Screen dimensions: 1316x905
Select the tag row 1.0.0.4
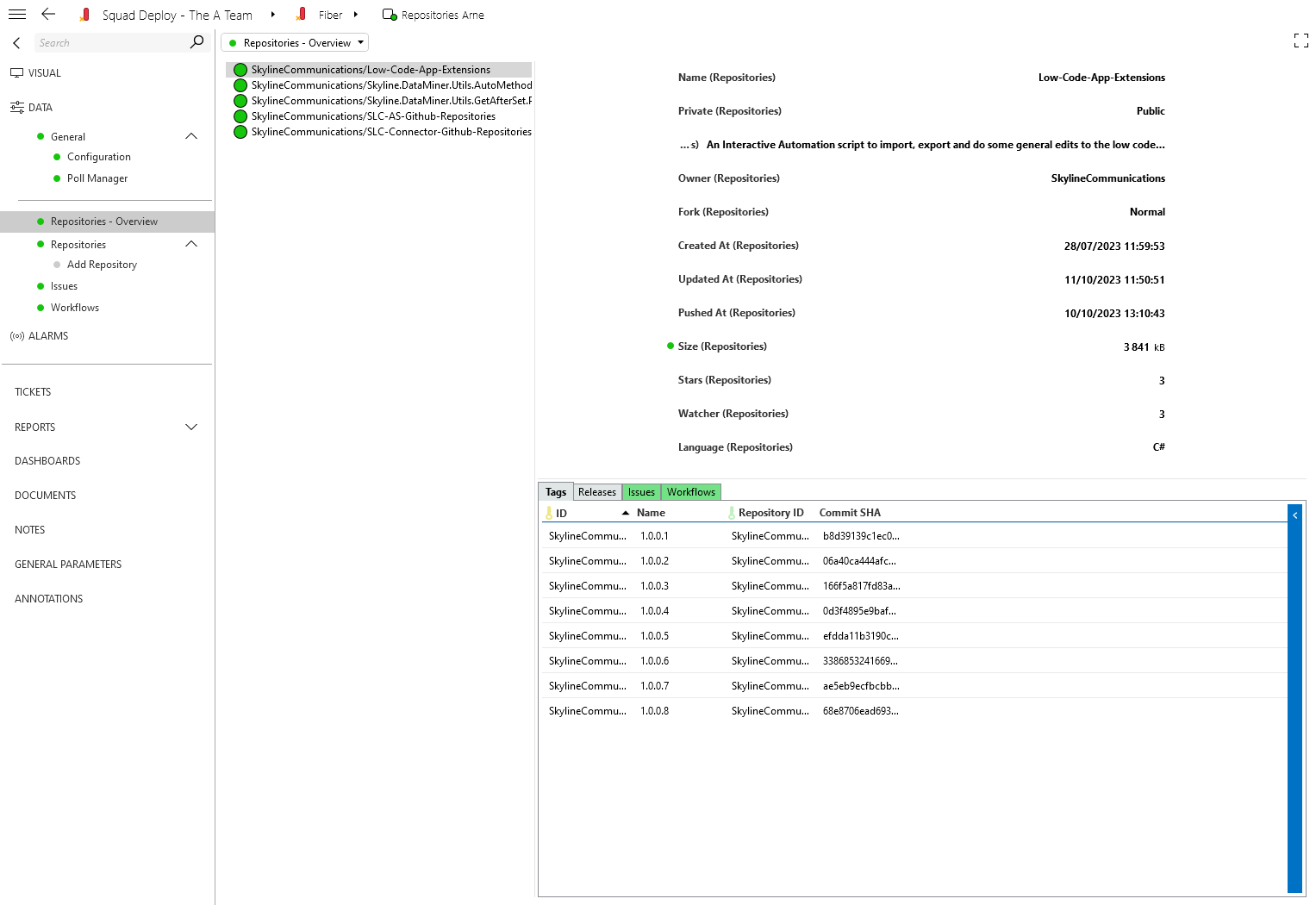[914, 611]
